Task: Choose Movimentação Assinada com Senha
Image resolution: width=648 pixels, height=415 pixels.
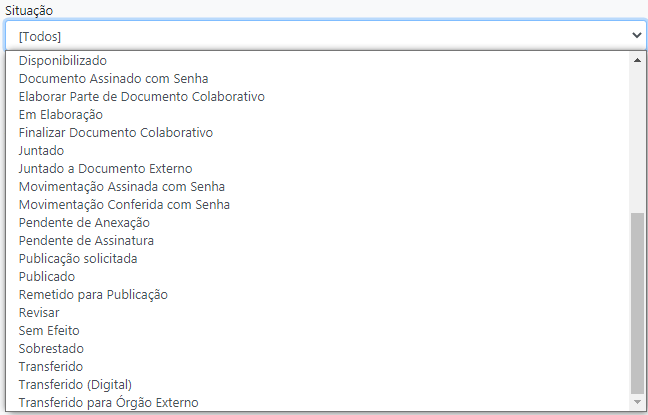Action: (122, 187)
